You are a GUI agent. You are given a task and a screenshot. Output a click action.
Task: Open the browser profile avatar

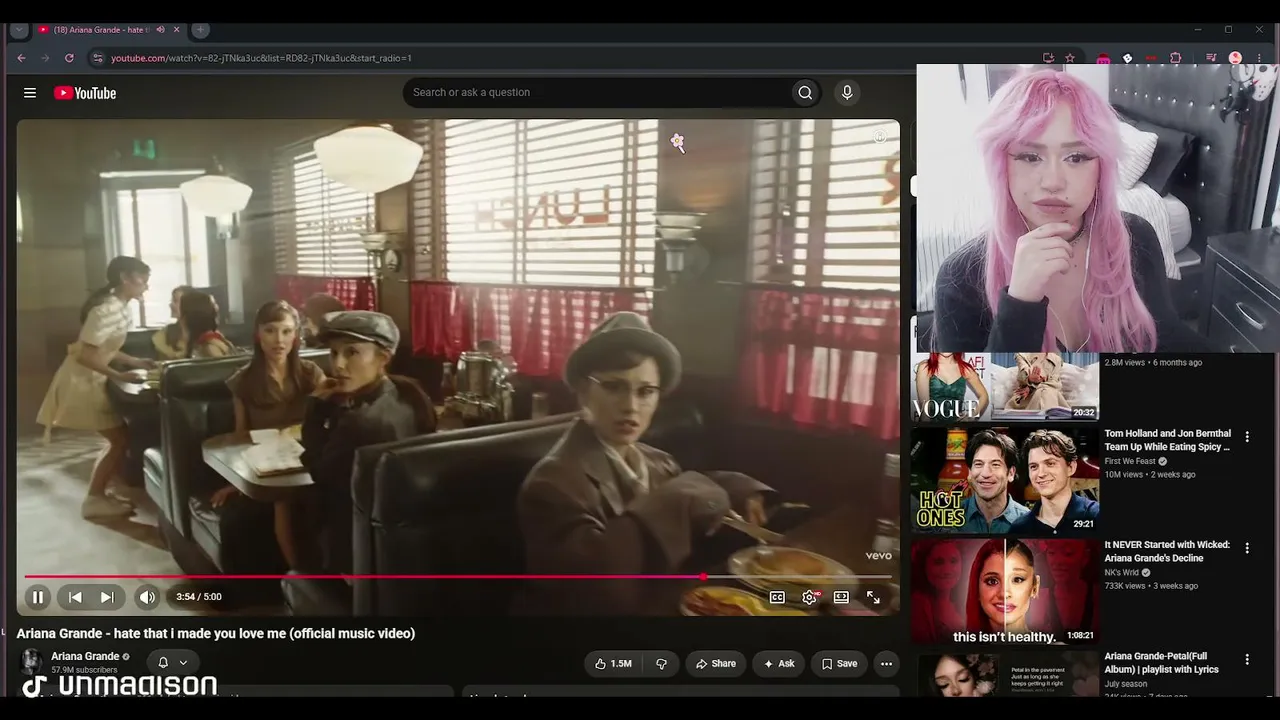(1235, 58)
